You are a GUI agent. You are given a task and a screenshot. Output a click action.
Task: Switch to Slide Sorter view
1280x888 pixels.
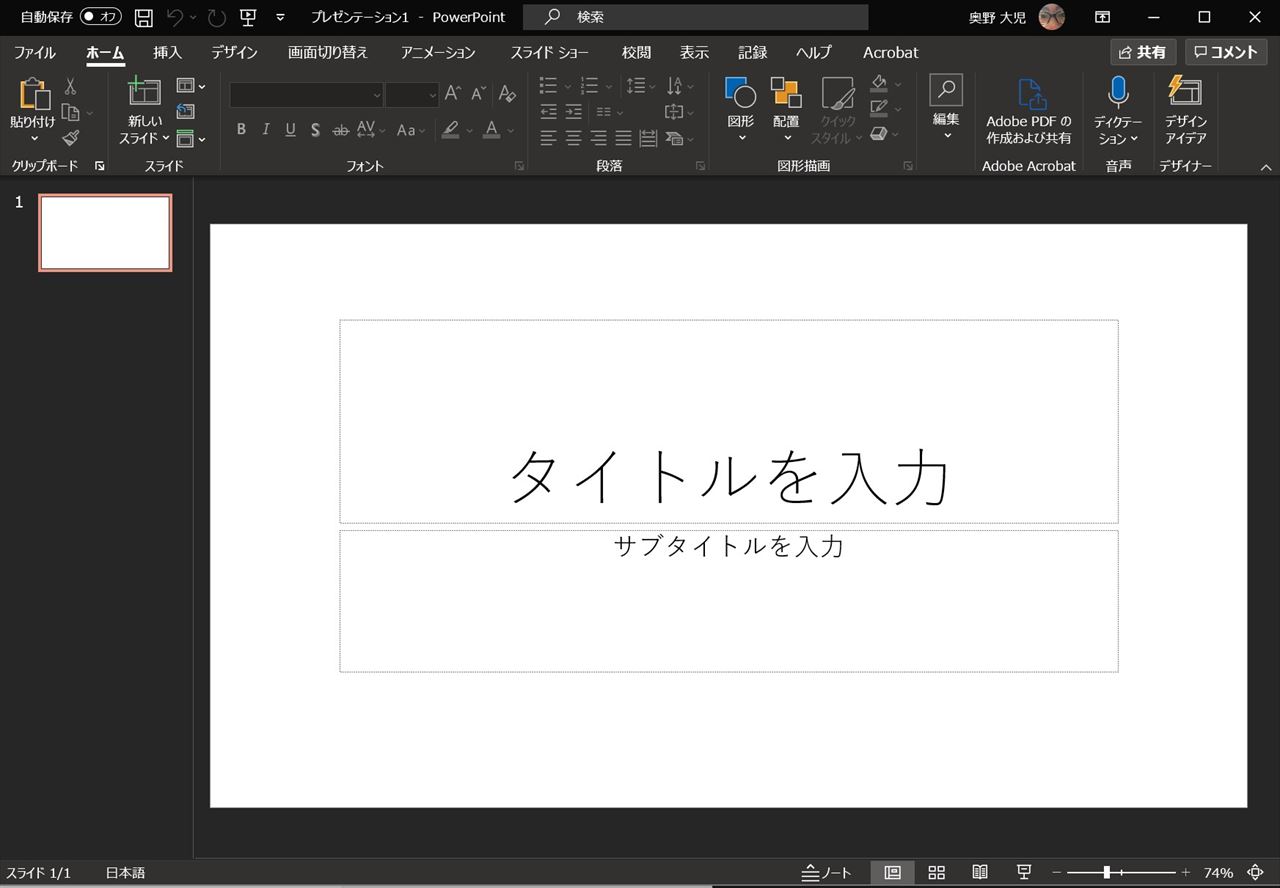(936, 873)
